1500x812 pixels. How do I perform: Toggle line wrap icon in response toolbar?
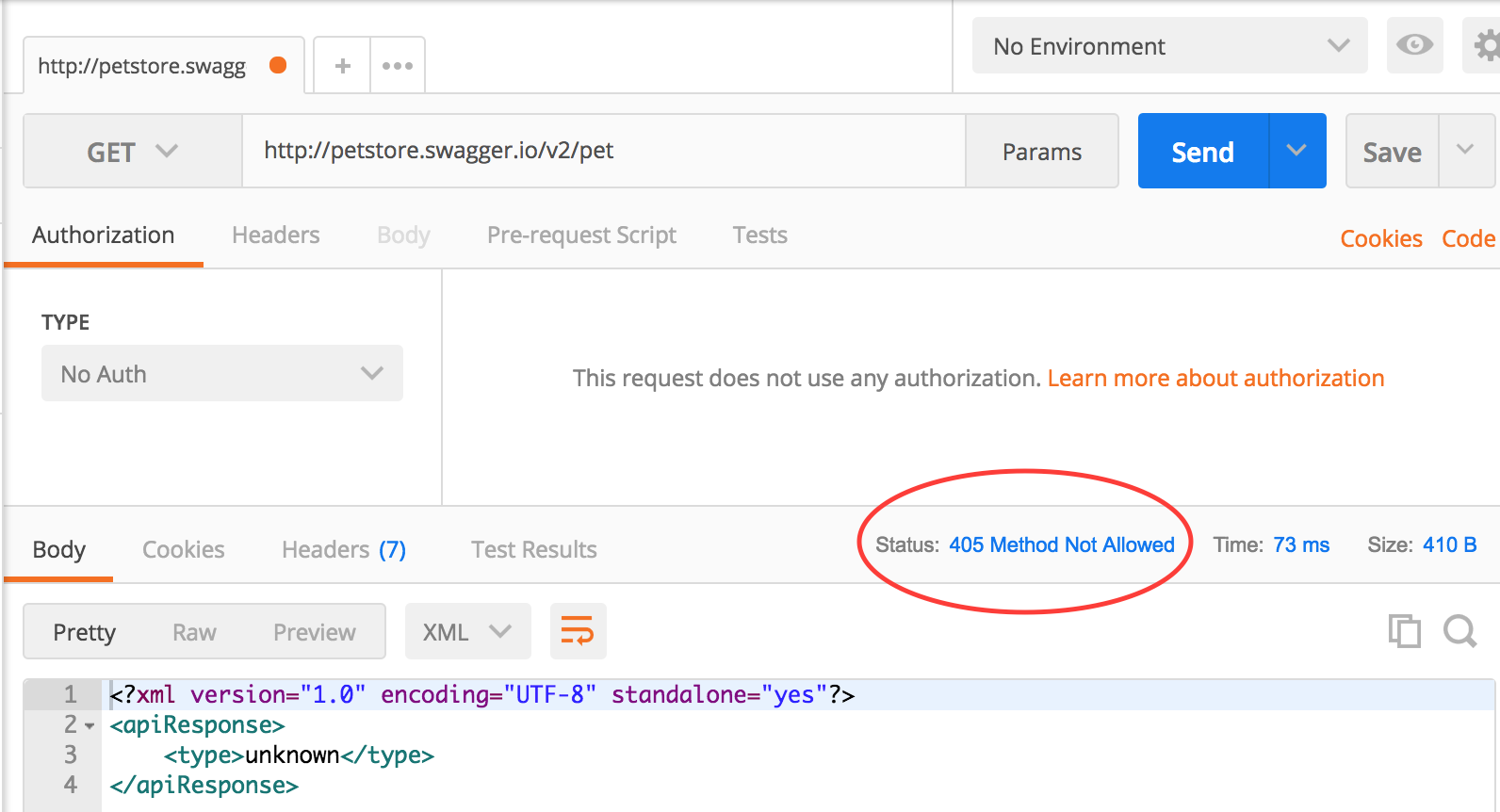pos(578,631)
